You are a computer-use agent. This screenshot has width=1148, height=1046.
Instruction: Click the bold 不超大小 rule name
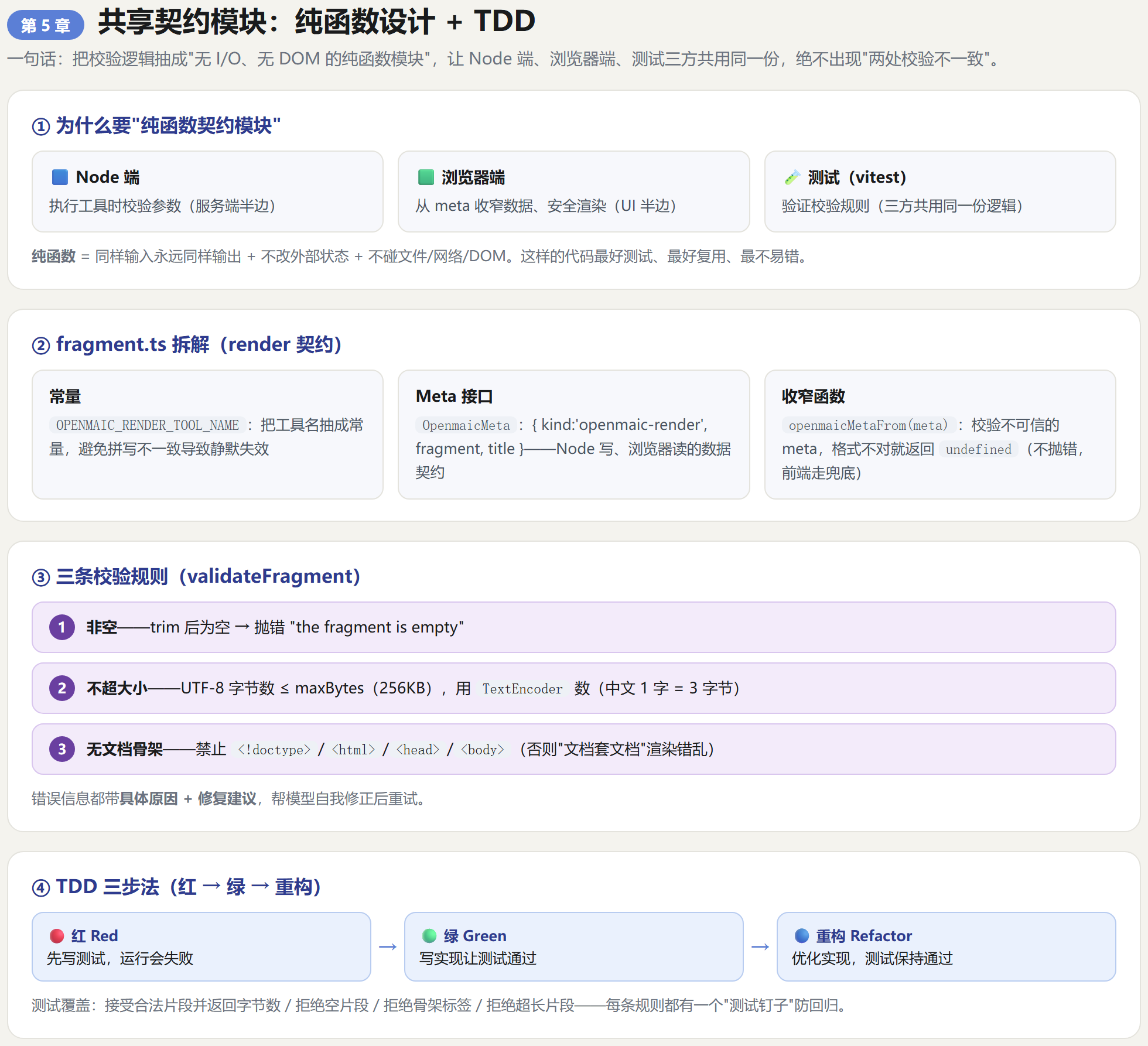click(117, 688)
